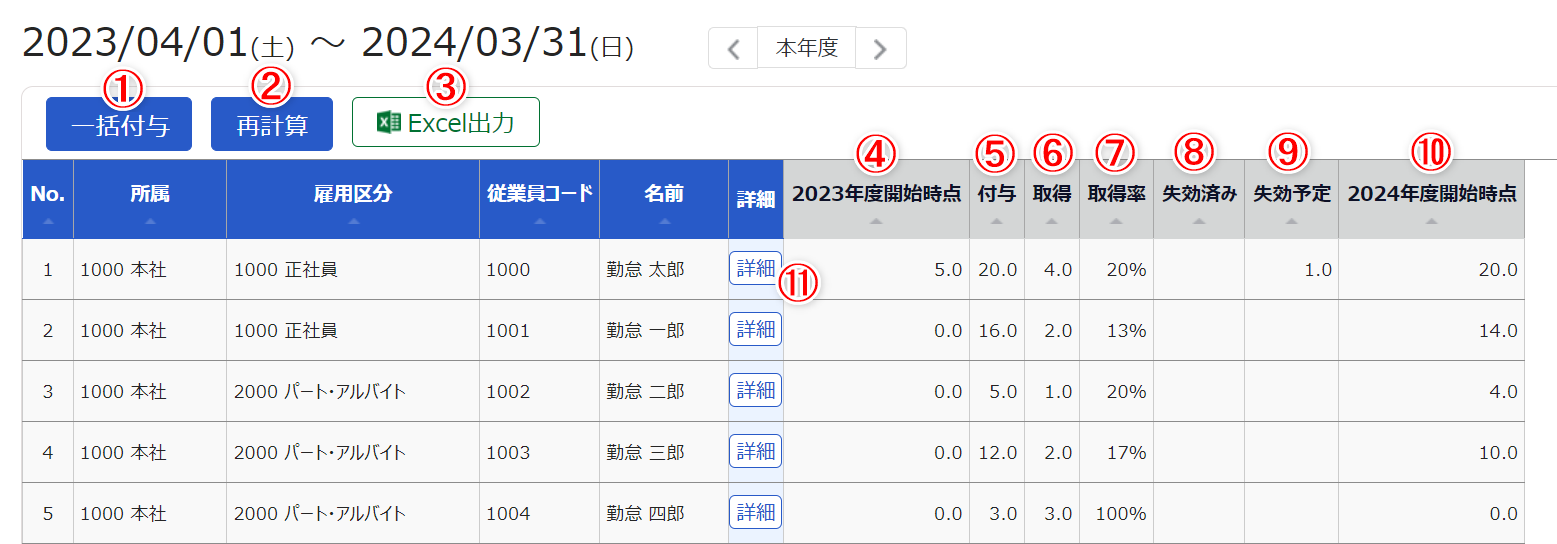
Task: Open 詳細 for 勤怠 一郎
Action: coord(755,329)
